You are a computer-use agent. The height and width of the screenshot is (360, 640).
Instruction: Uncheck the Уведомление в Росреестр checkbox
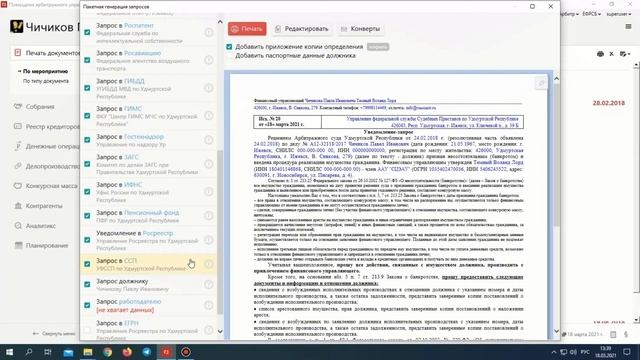87,240
